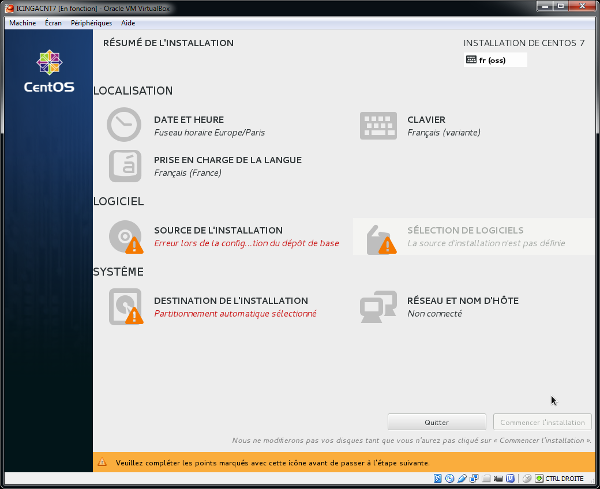Click the fr (oss) keyboard layout icon
600x489 pixels.
pyautogui.click(x=471, y=59)
